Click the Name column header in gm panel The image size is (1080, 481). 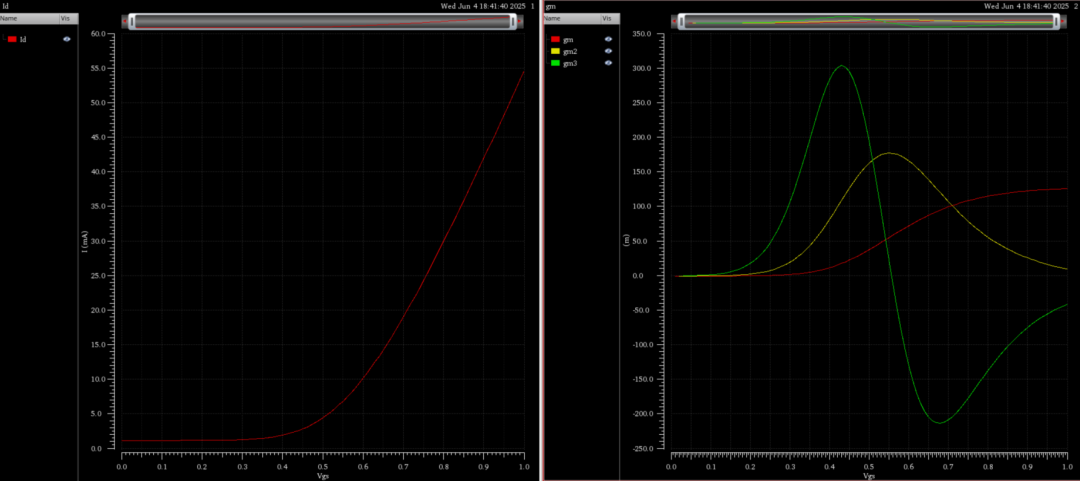point(572,19)
